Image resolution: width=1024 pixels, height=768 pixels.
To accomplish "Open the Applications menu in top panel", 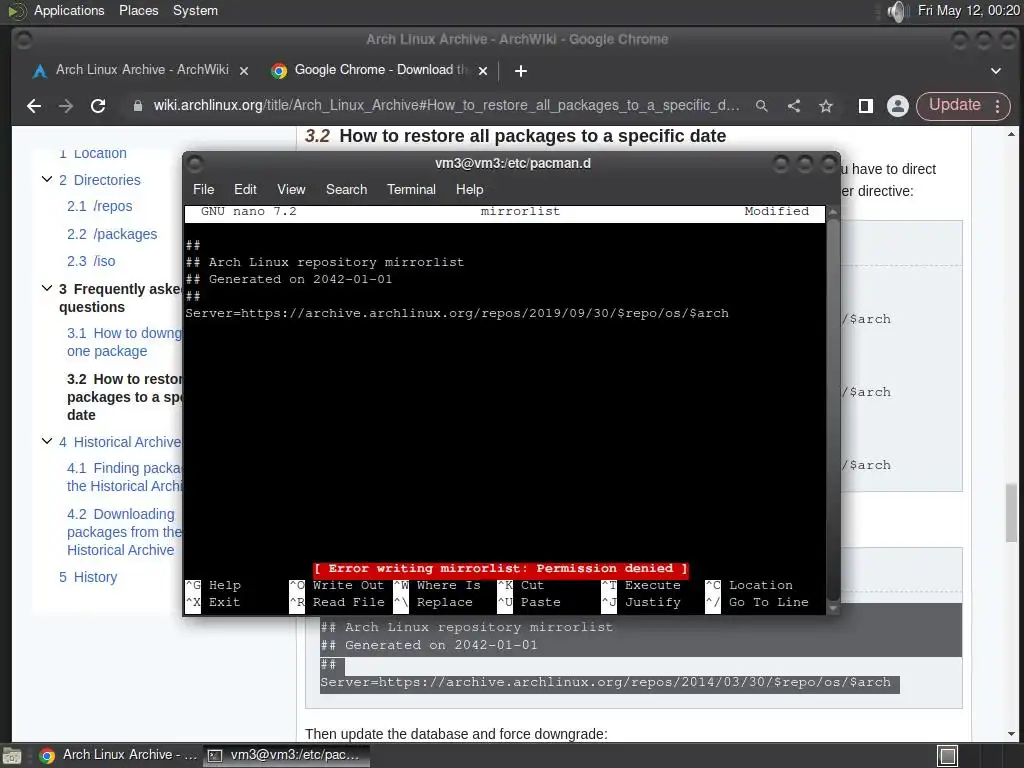I will tap(69, 10).
